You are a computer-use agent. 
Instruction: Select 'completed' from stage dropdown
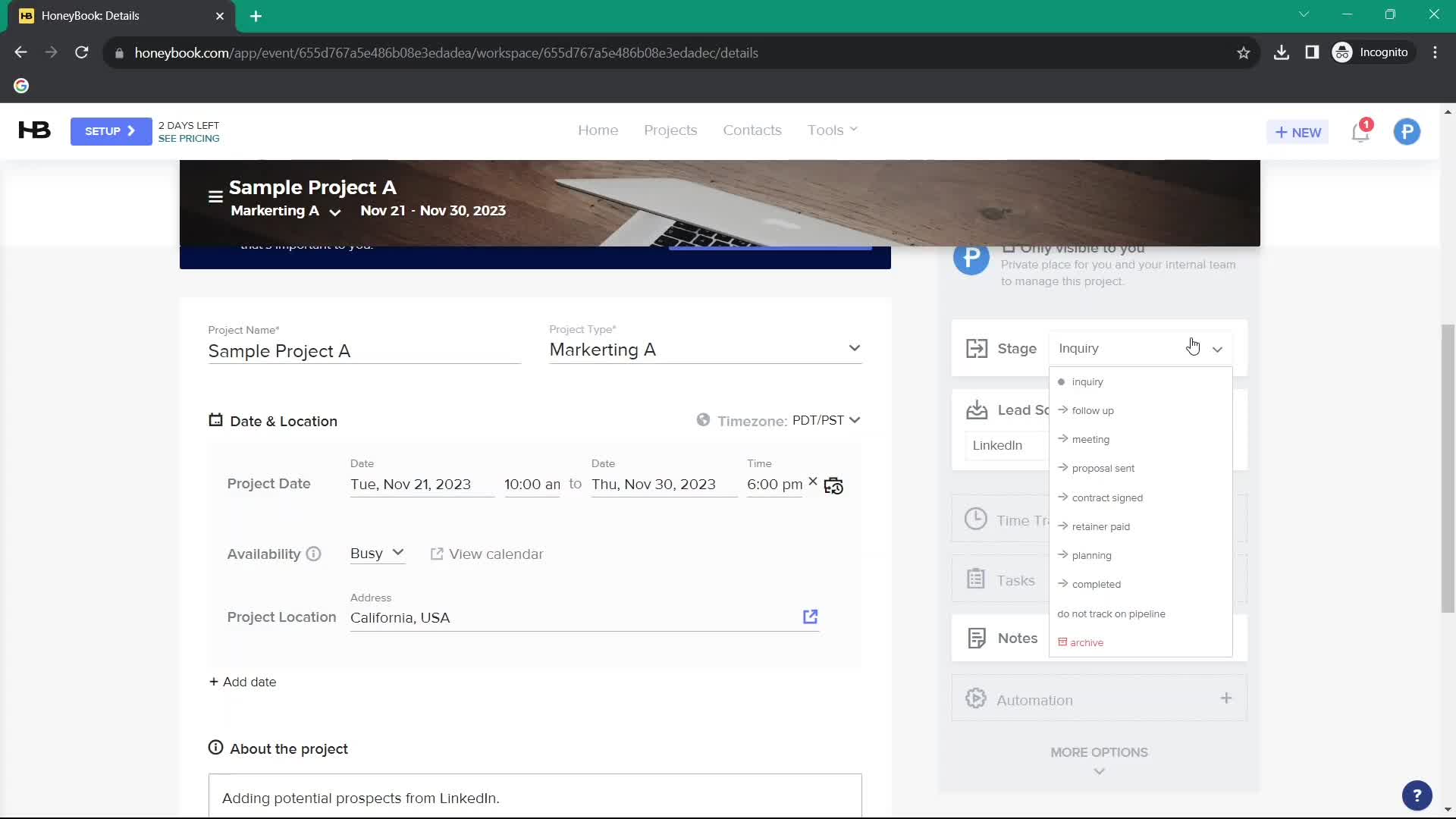pyautogui.click(x=1097, y=583)
